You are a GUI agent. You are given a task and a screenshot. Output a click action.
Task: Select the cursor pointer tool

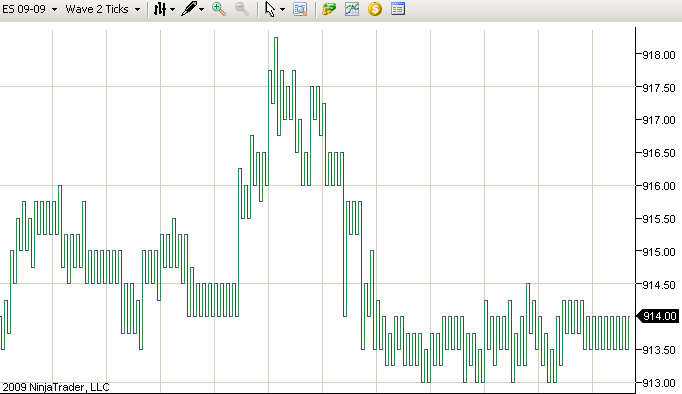tap(270, 9)
